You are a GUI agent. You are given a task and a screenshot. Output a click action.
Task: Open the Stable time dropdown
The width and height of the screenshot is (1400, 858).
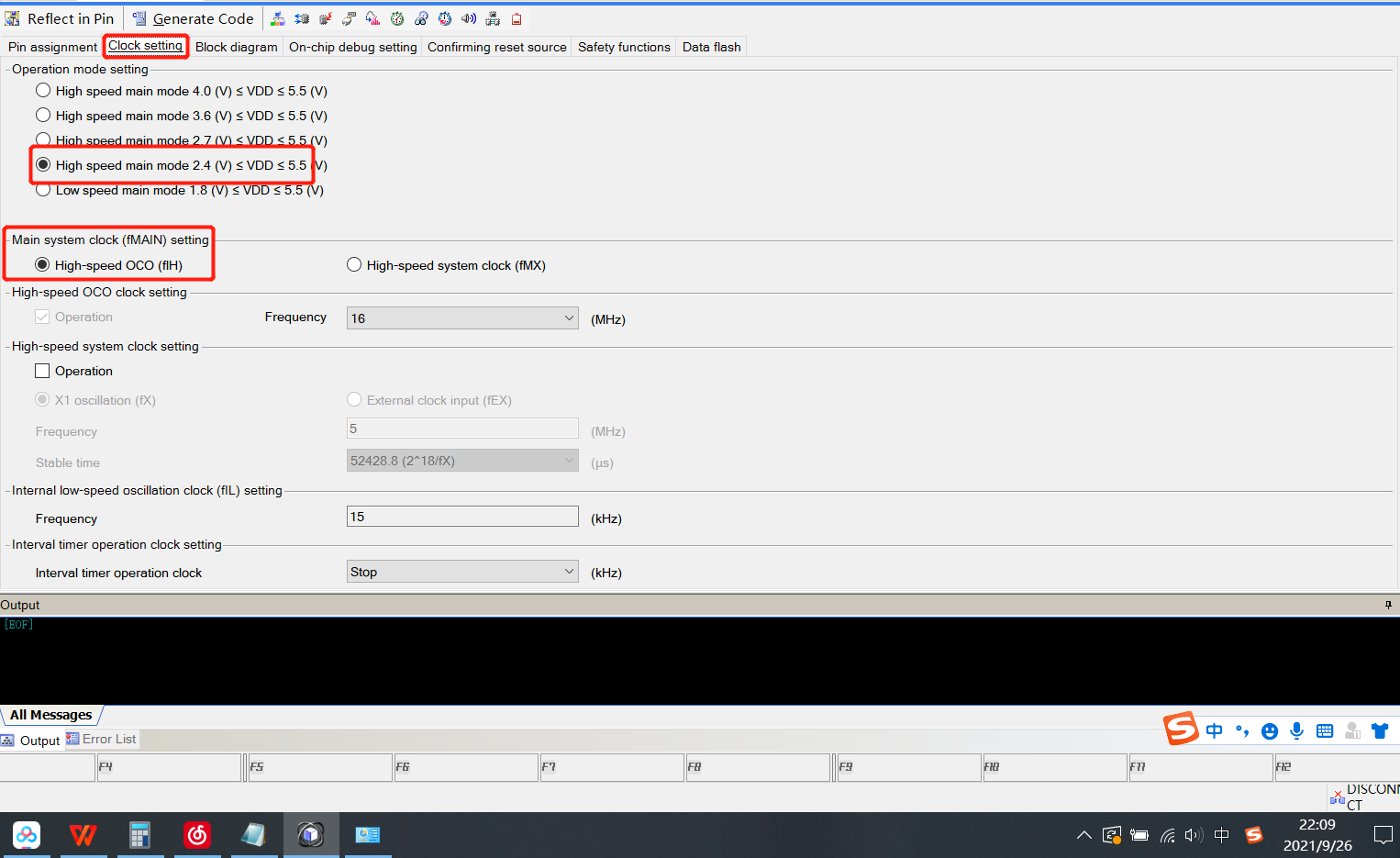click(x=462, y=461)
